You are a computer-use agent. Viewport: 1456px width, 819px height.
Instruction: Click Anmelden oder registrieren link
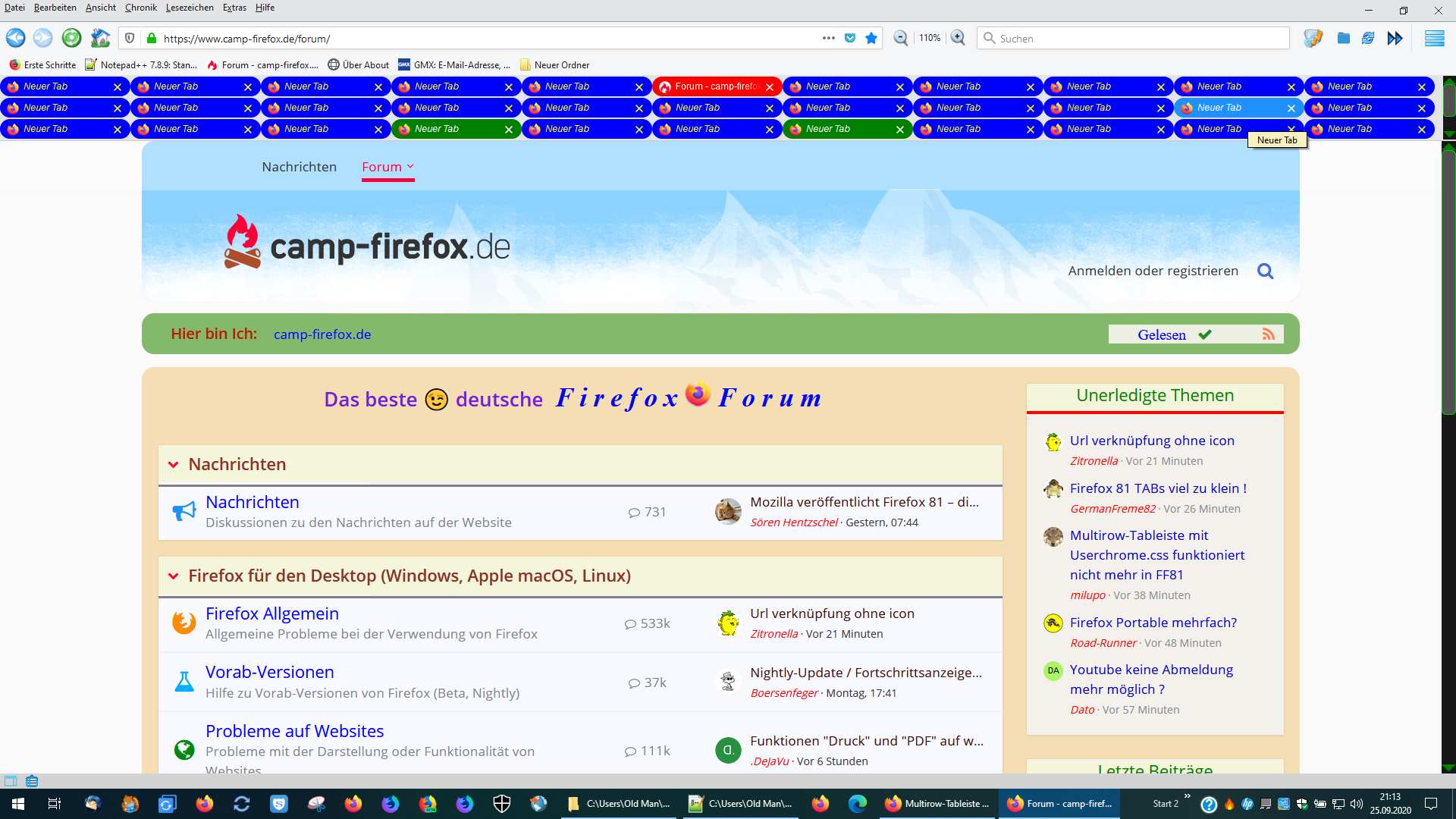point(1153,271)
